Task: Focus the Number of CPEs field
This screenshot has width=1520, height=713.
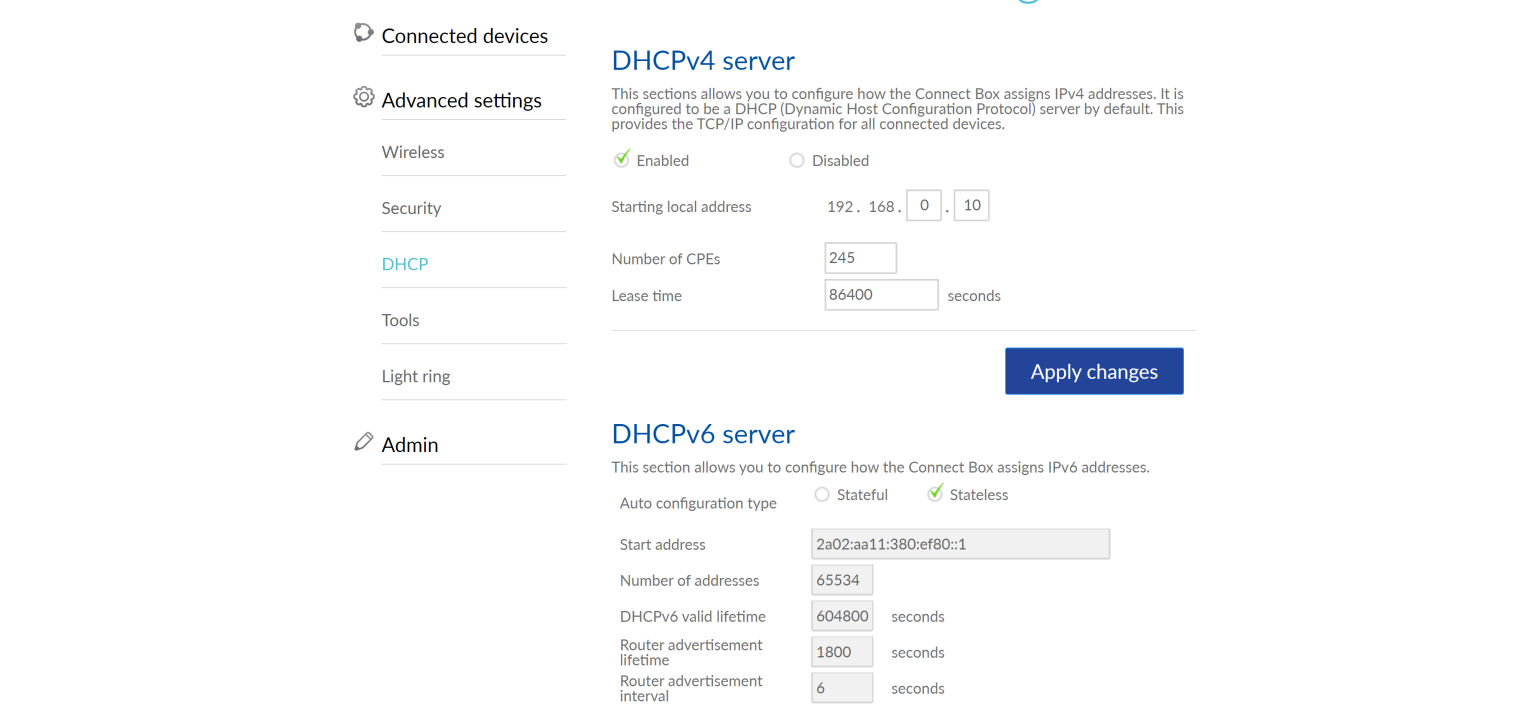Action: [x=860, y=258]
